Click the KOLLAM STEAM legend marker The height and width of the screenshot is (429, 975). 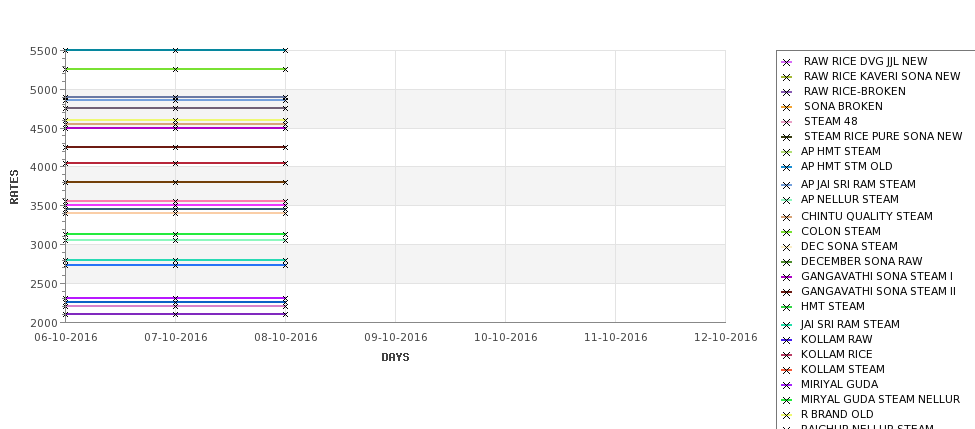point(787,370)
